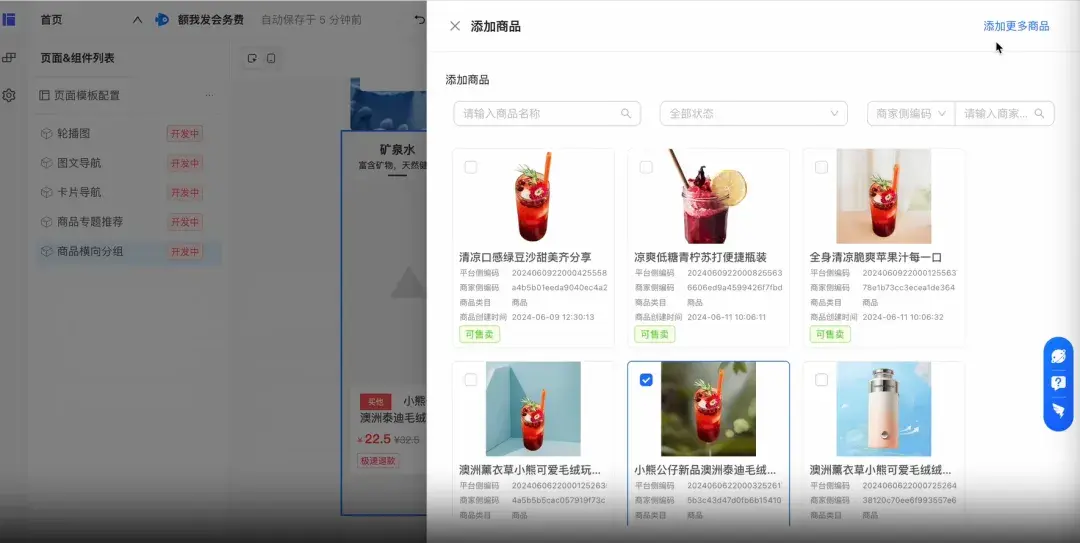
Task: Open the three-dot menu of 页面模板配置
Action: coord(209,95)
